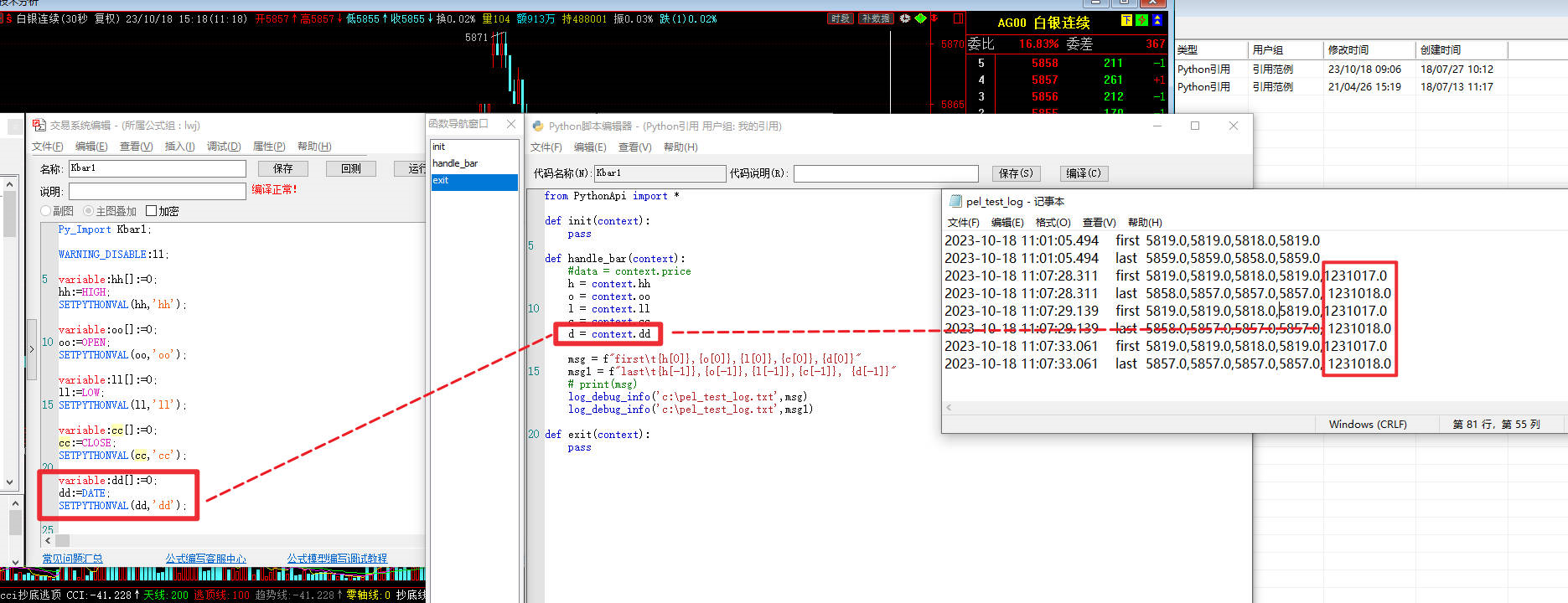Image resolution: width=1568 pixels, height=603 pixels.
Task: Click the green lightning icon in the AG00 header
Action: 1141,20
